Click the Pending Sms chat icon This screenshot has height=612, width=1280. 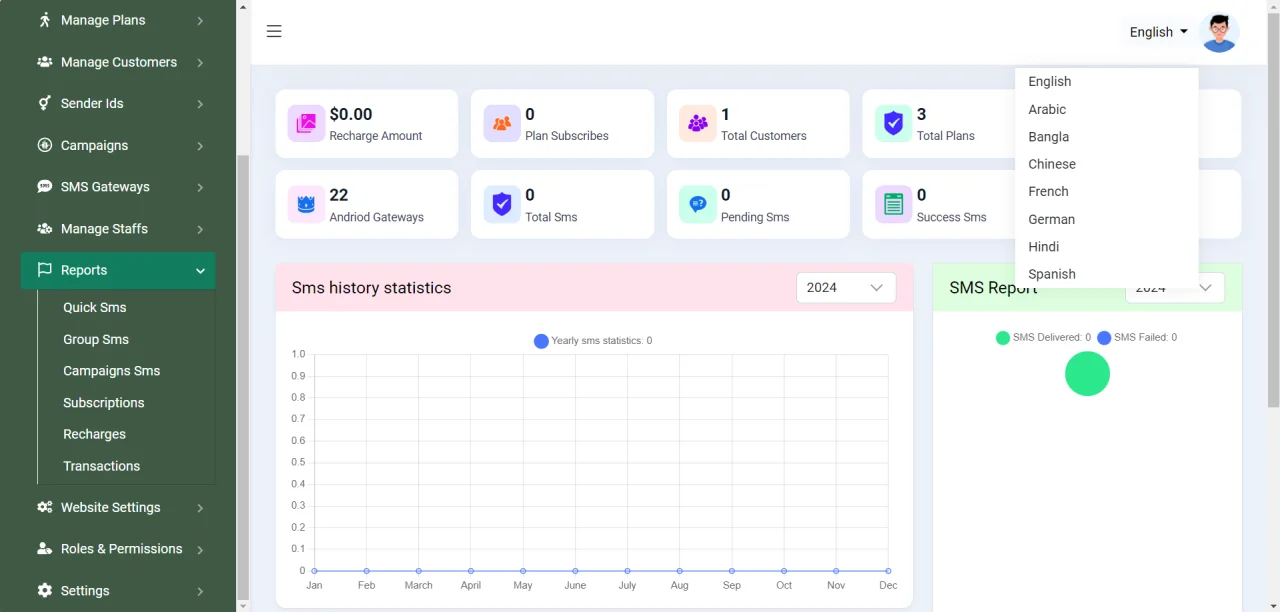(698, 204)
